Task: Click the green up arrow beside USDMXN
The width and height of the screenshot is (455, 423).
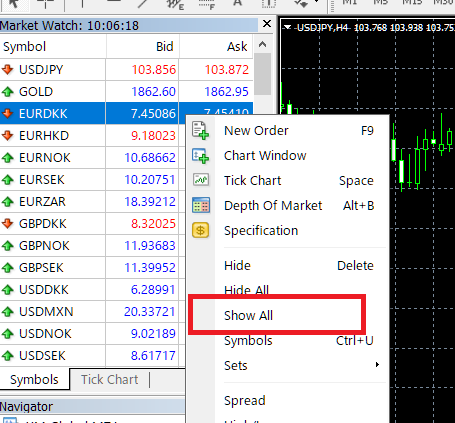Action: coord(7,312)
